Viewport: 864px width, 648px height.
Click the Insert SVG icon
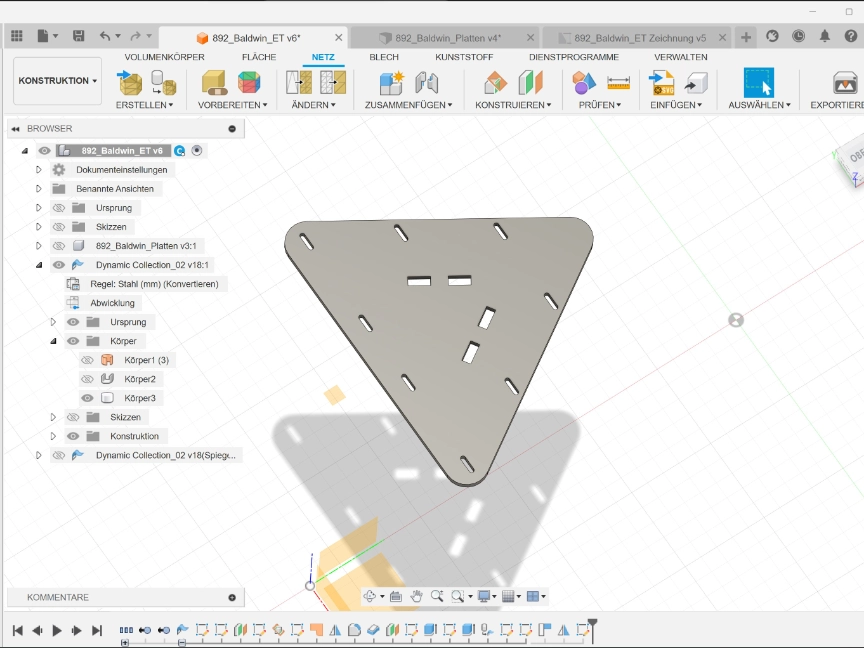661,83
